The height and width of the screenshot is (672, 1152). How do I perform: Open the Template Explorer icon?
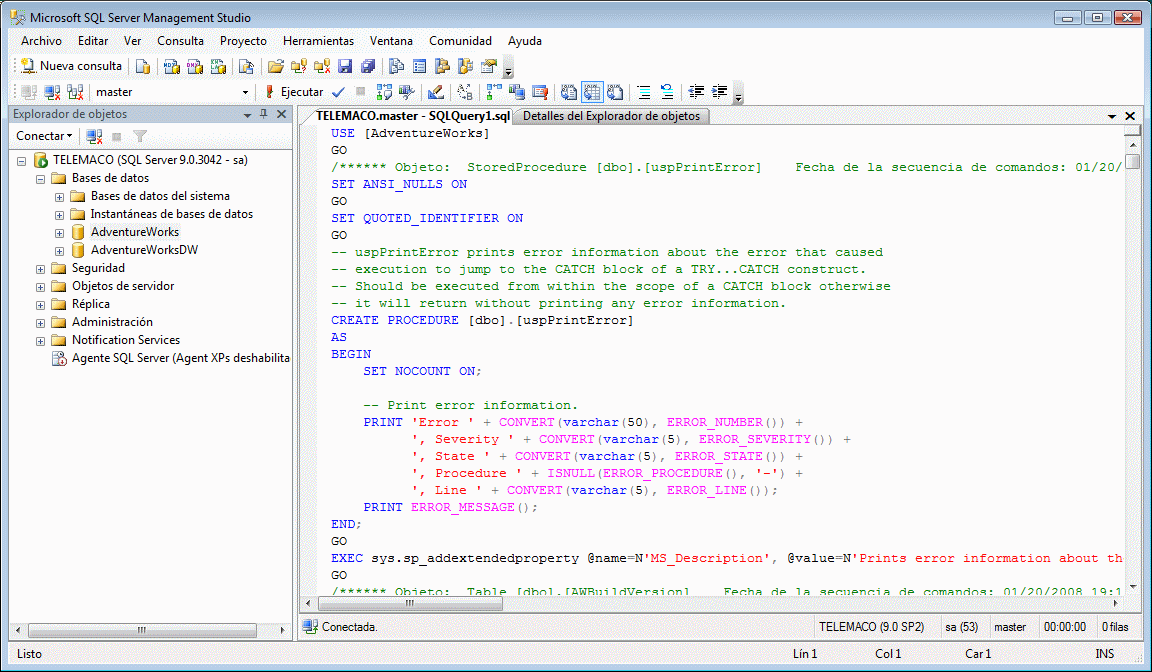click(466, 67)
